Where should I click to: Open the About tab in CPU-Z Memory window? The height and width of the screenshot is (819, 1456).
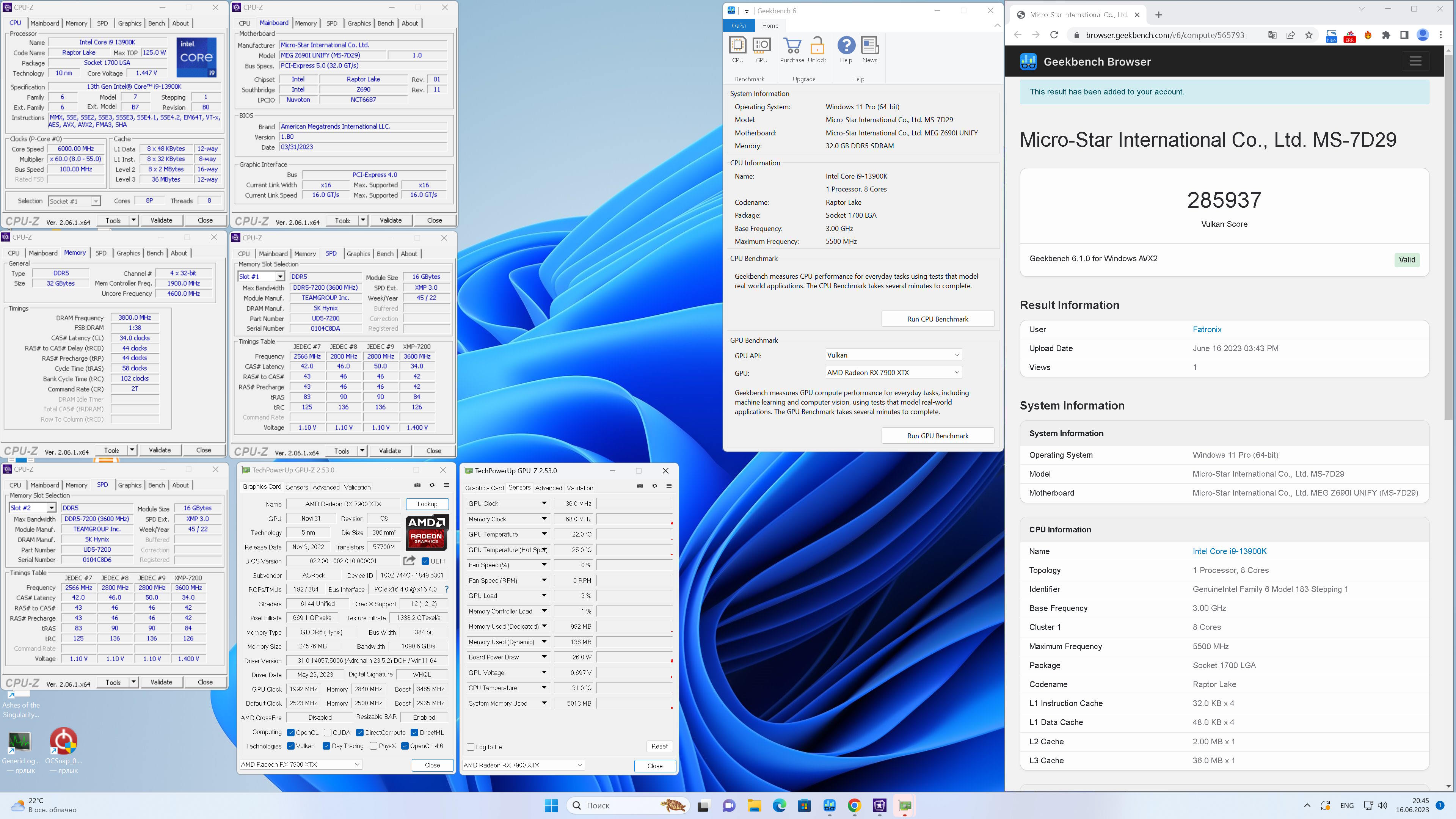(179, 253)
